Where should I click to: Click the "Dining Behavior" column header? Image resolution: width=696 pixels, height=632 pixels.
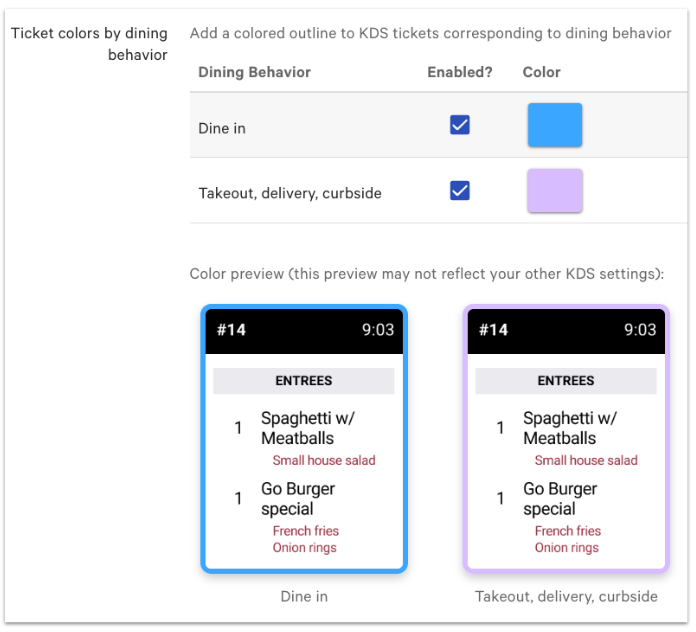[x=254, y=72]
